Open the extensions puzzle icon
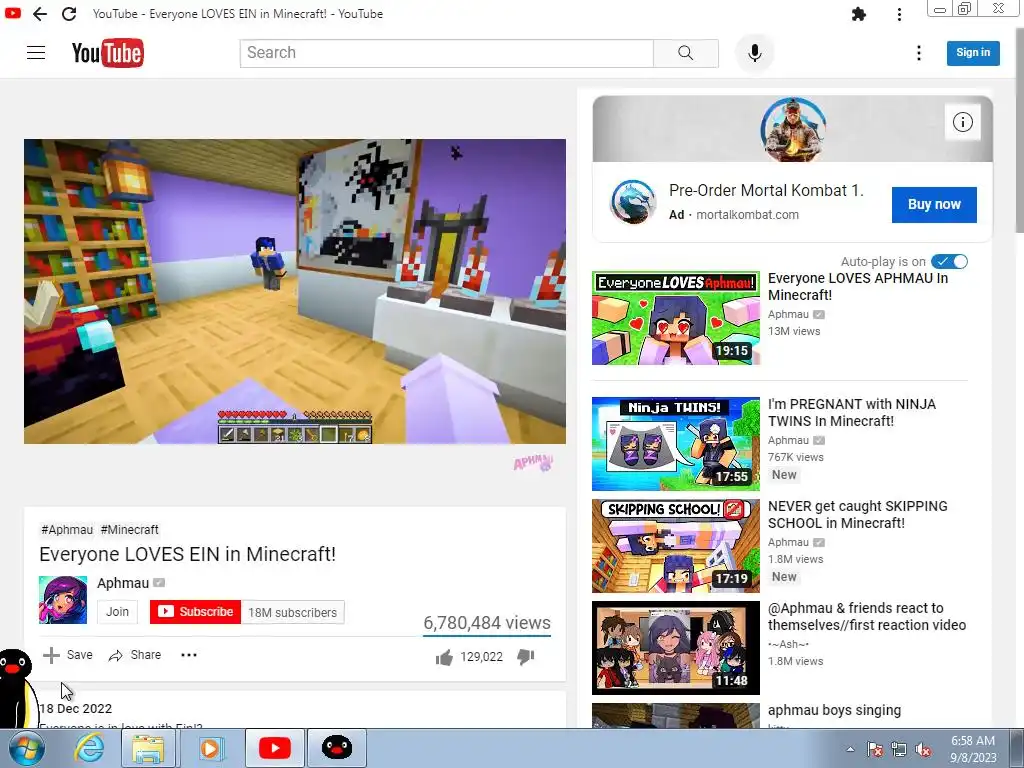Viewport: 1024px width, 768px height. pos(859,14)
